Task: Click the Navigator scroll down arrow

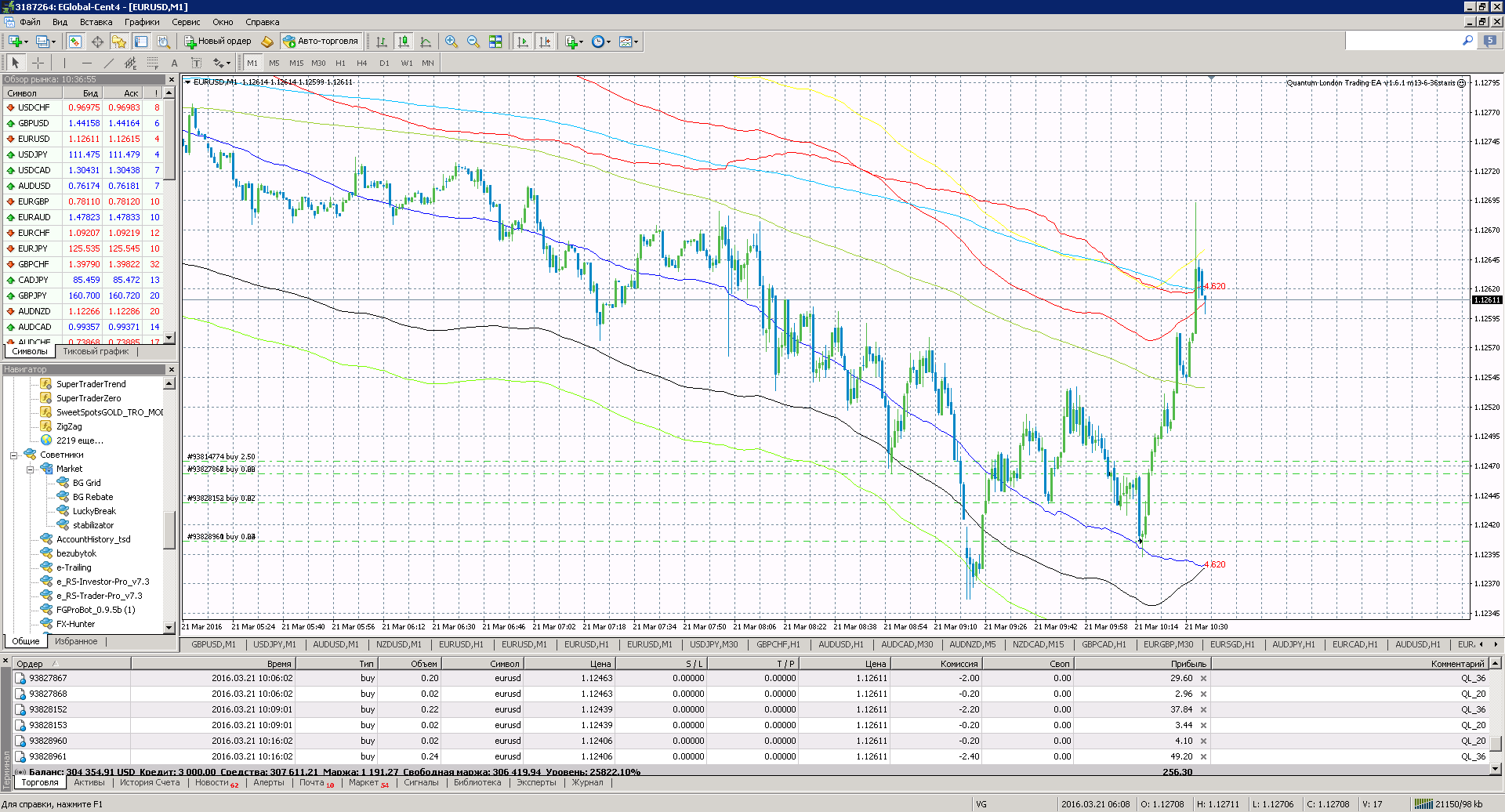Action: (169, 627)
